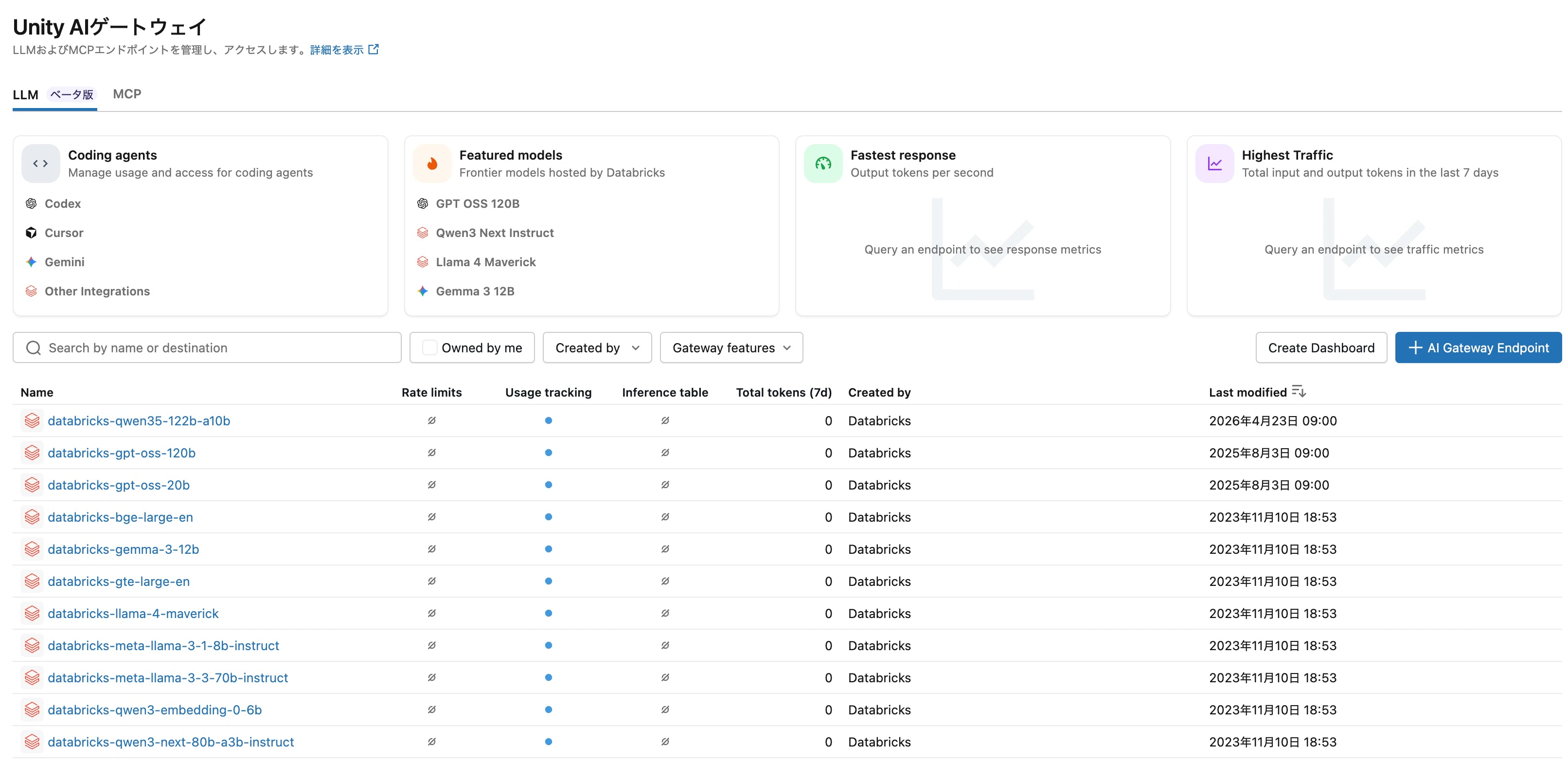Click the Created by column header

pyautogui.click(x=879, y=392)
